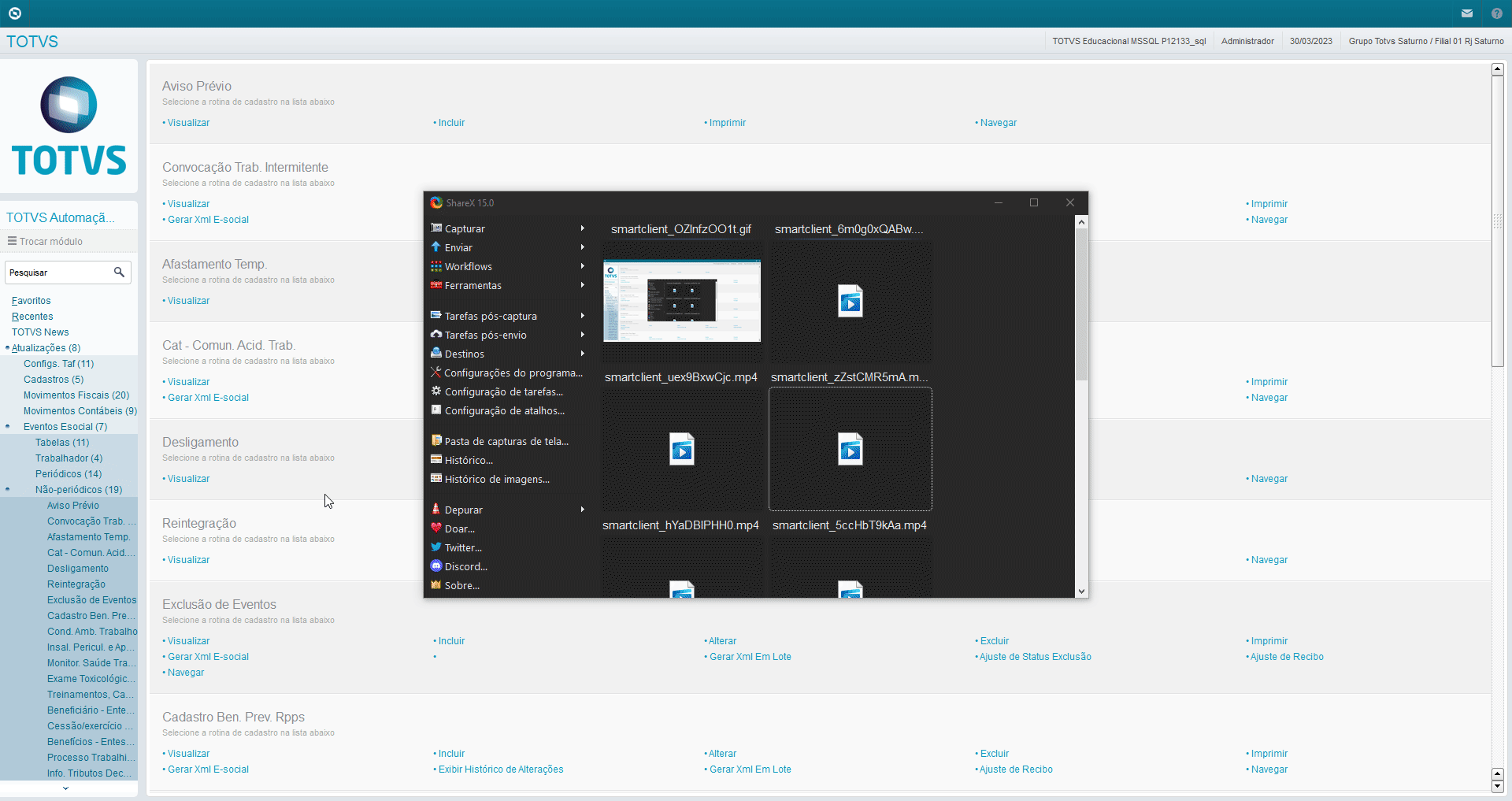This screenshot has height=801, width=1512.
Task: Click the Configuração de tarefas gear icon
Action: pos(435,391)
